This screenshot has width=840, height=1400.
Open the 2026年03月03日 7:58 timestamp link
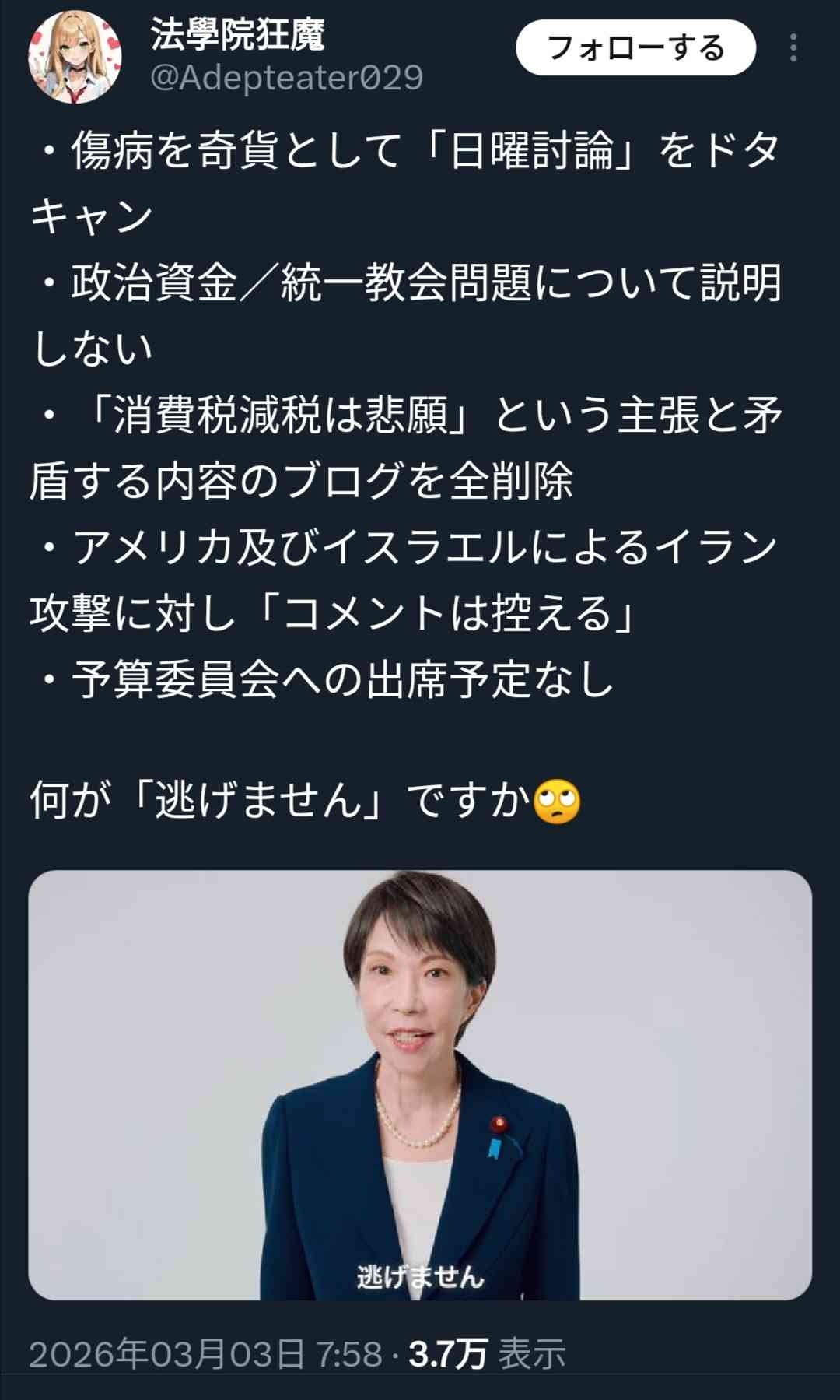coord(206,1354)
